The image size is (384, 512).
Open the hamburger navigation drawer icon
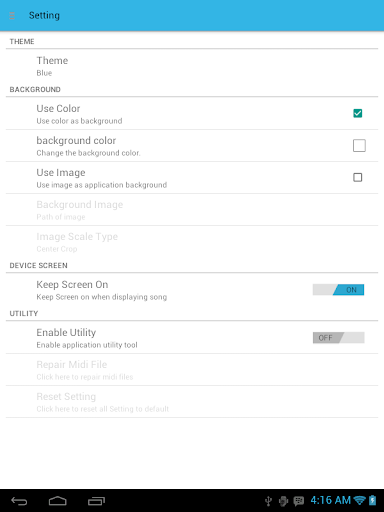click(12, 15)
